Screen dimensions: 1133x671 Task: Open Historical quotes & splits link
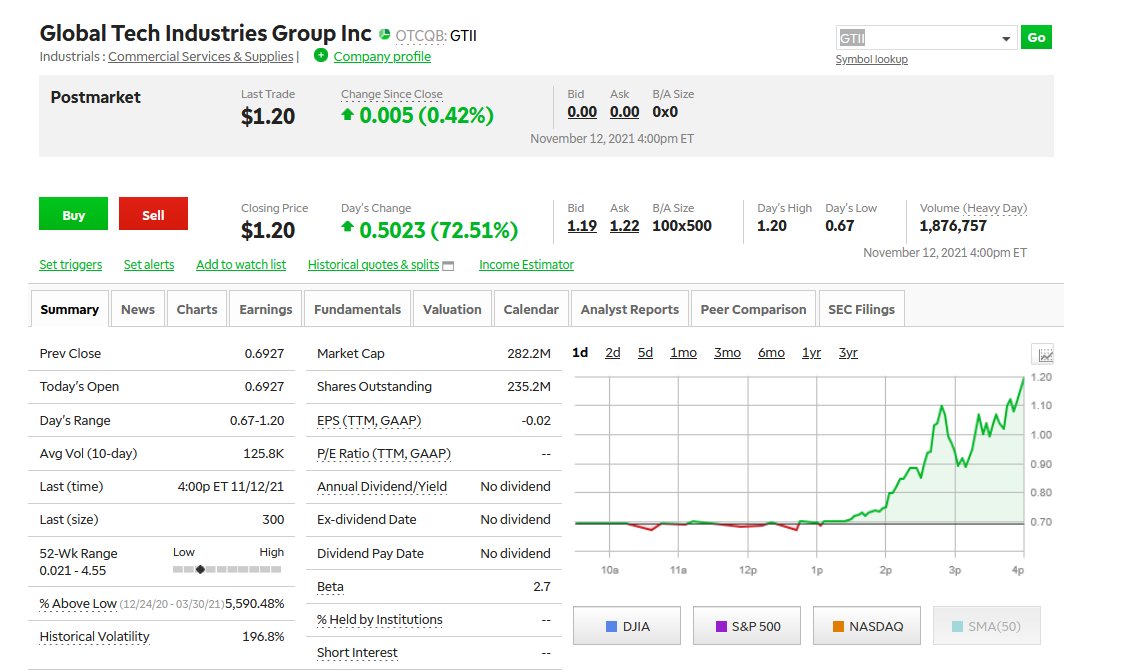pyautogui.click(x=374, y=264)
